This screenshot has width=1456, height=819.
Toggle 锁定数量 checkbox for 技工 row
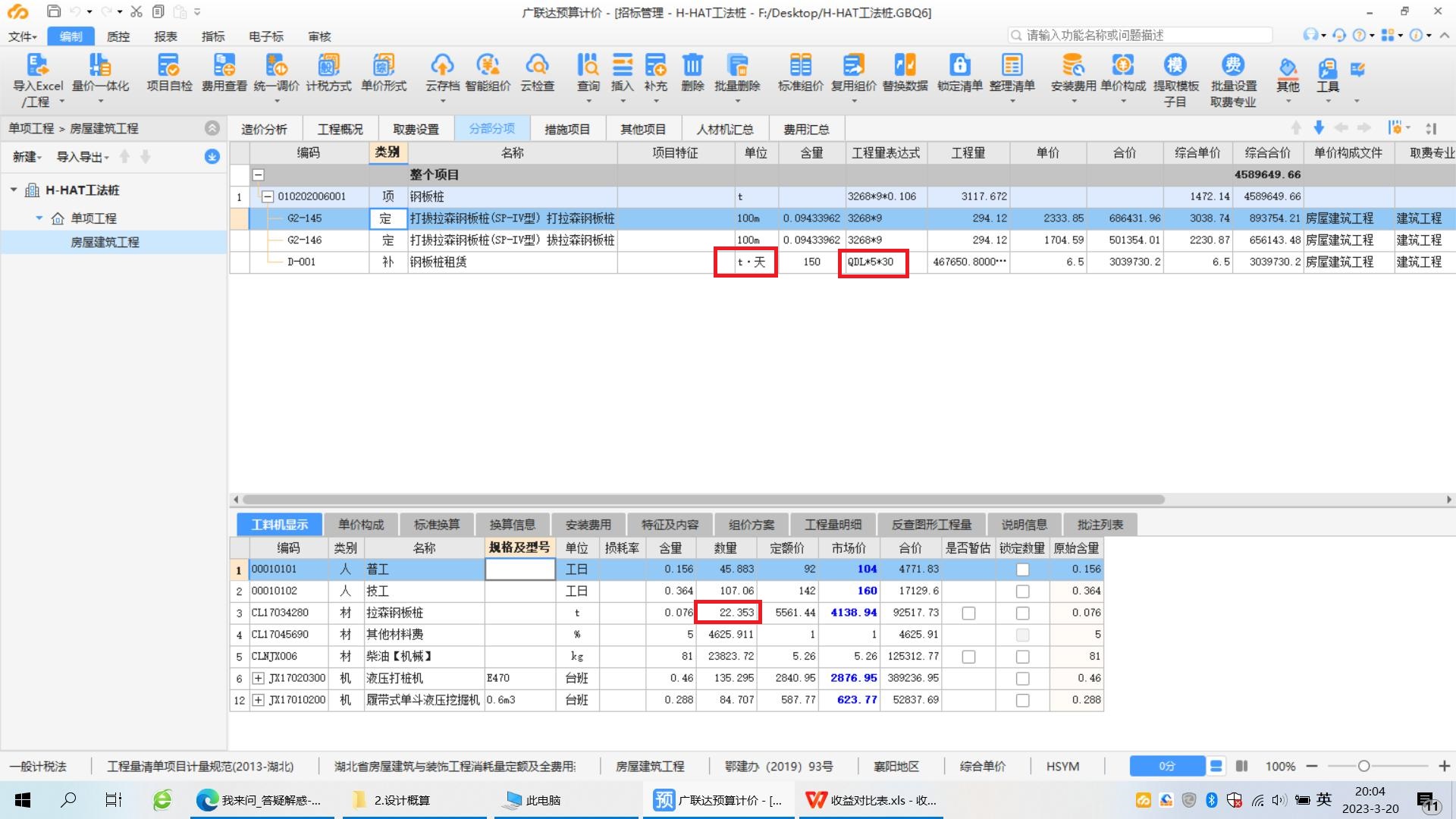(x=1022, y=591)
